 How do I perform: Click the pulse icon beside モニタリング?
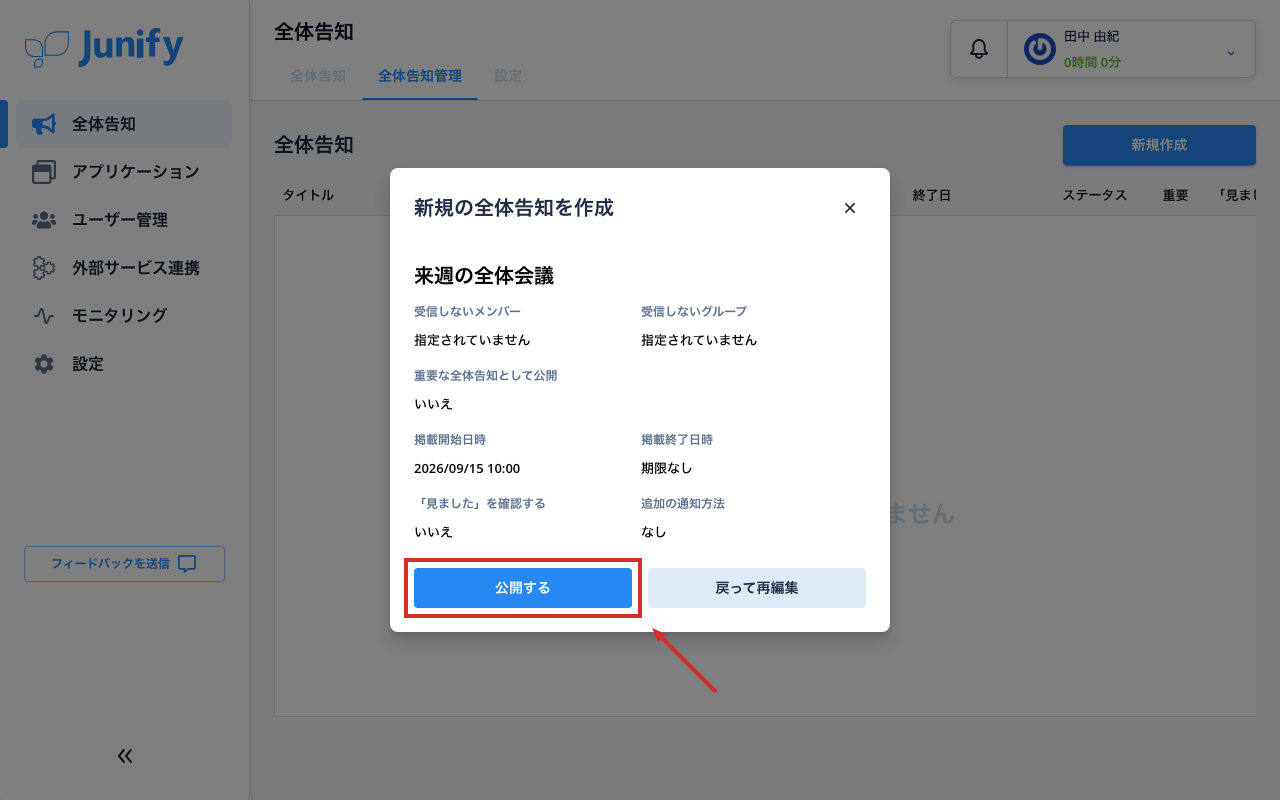[43, 315]
